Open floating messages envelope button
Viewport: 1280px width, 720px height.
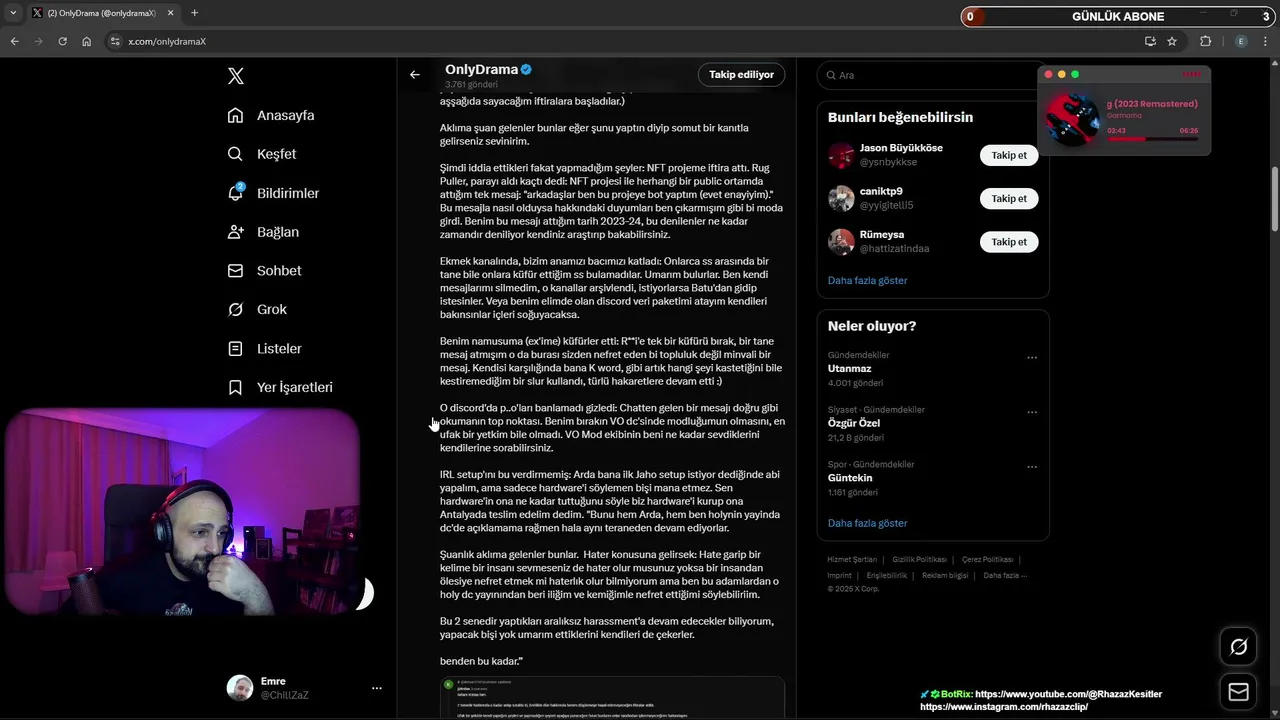(1238, 692)
